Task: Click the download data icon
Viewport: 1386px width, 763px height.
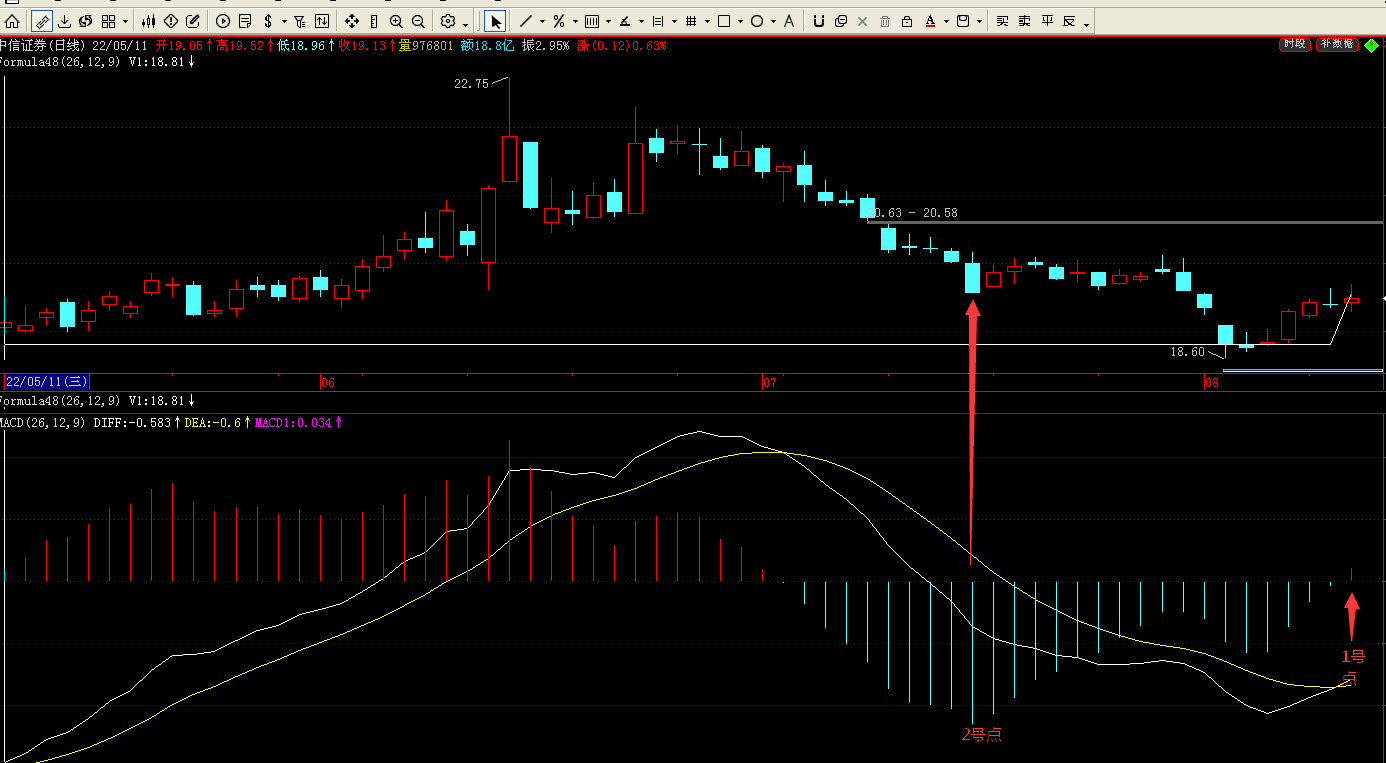Action: click(x=64, y=21)
